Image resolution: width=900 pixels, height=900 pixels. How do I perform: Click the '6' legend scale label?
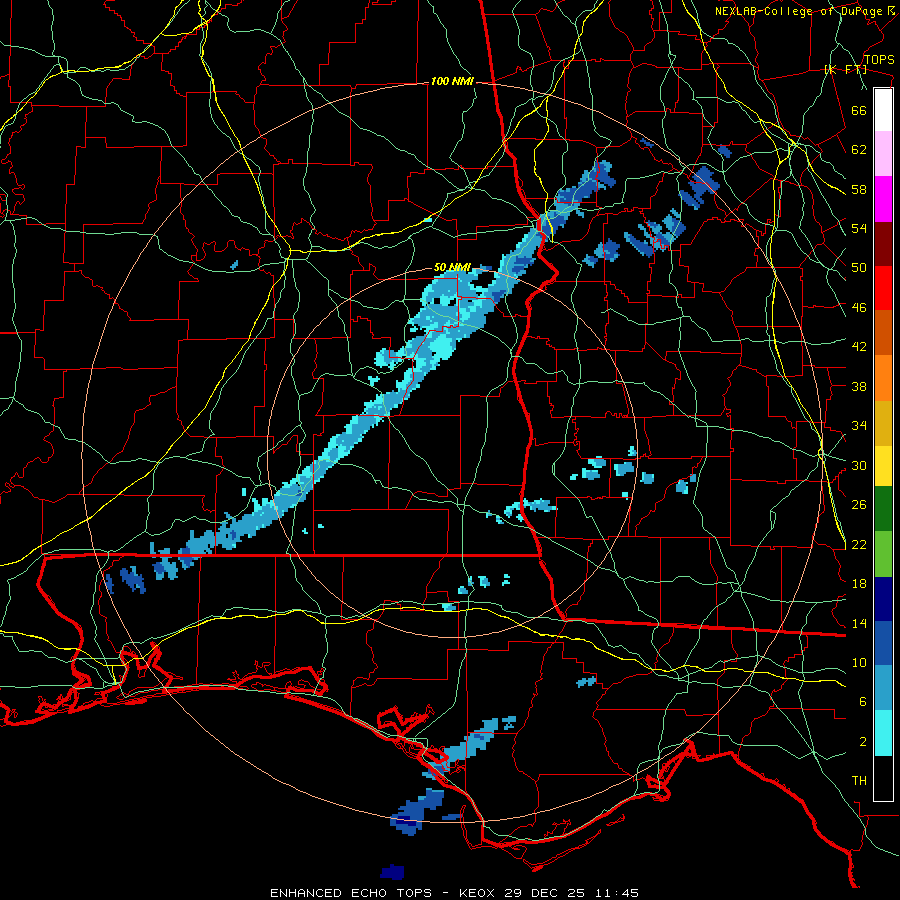pyautogui.click(x=863, y=703)
